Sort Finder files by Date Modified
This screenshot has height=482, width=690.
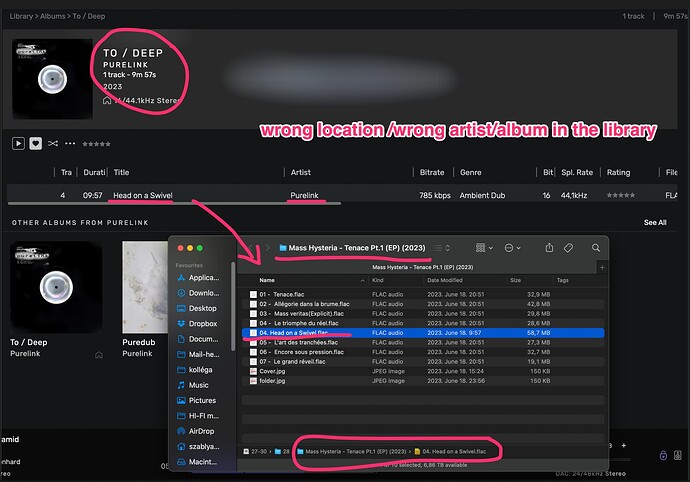444,280
